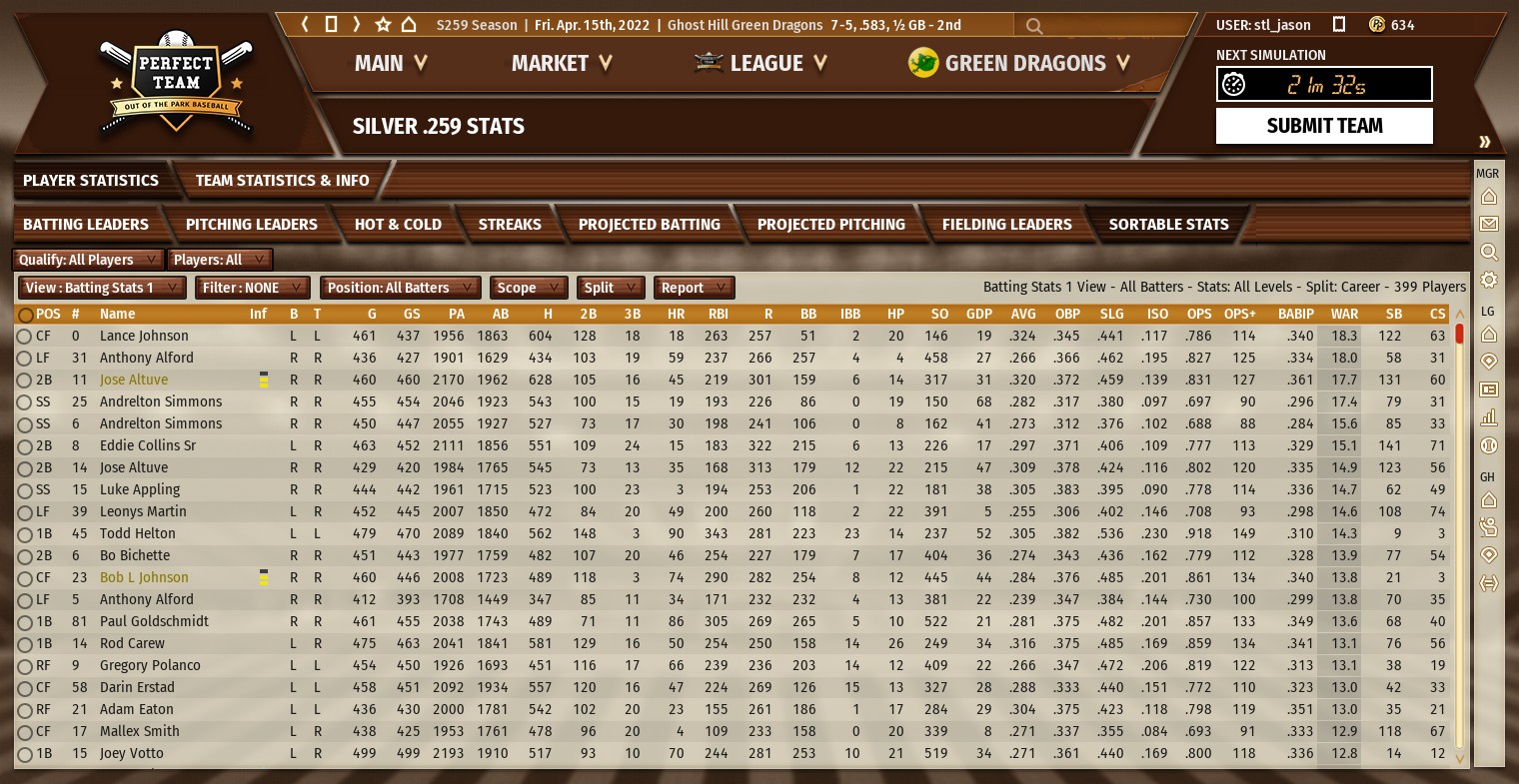Go home using top bar house icon
Screen dimensions: 1519x784
[x=409, y=25]
